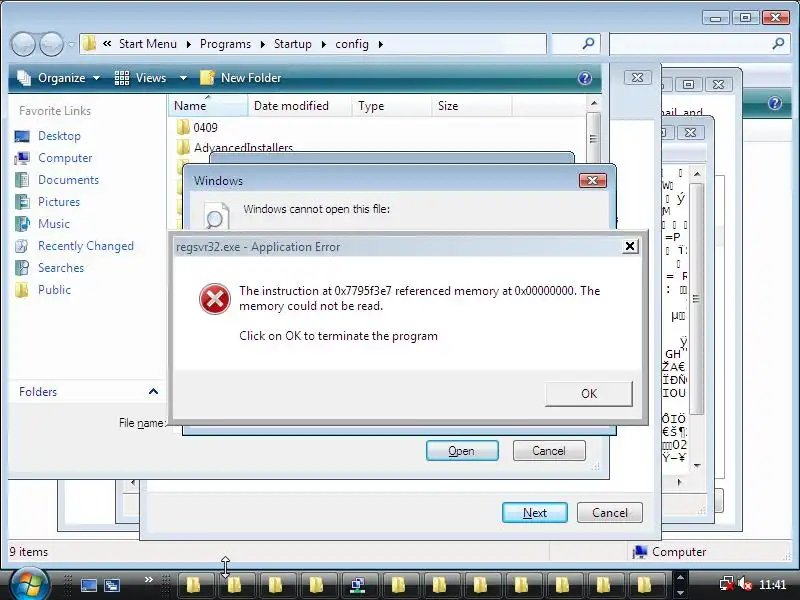This screenshot has width=800, height=600.
Task: Go forward with the Forward arrow button
Action: [x=52, y=44]
